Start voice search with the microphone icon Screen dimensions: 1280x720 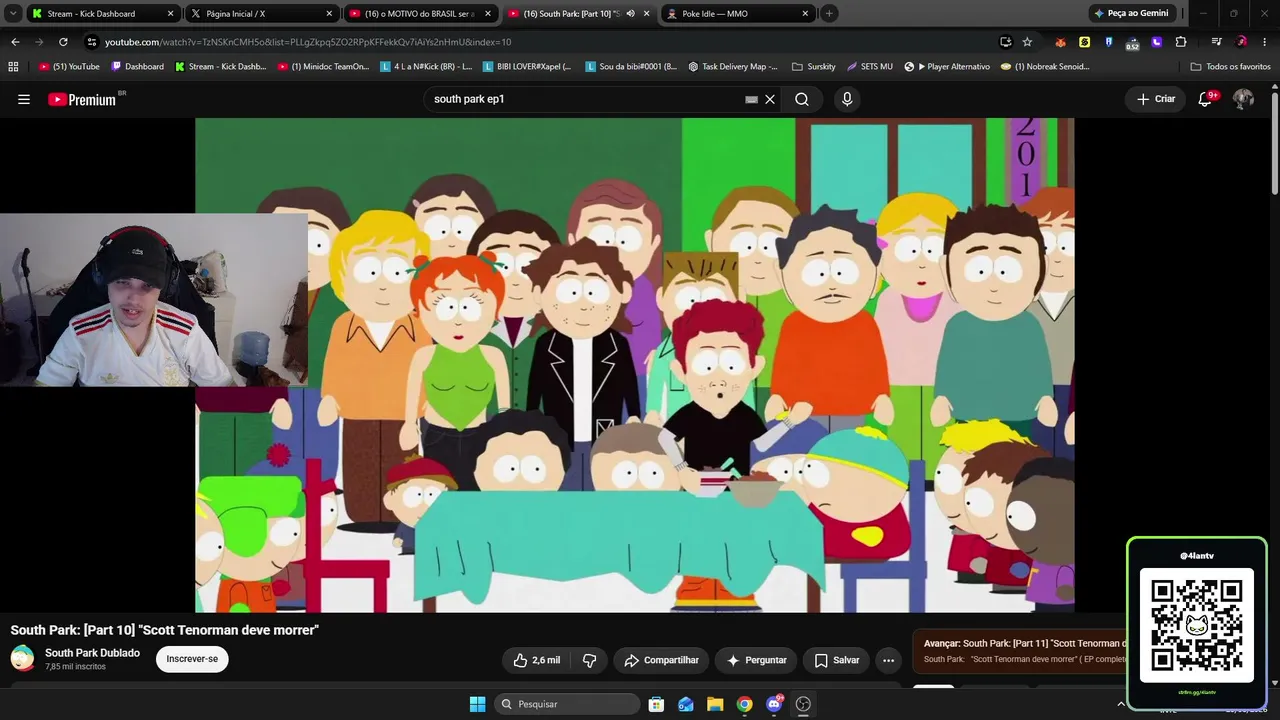(847, 99)
